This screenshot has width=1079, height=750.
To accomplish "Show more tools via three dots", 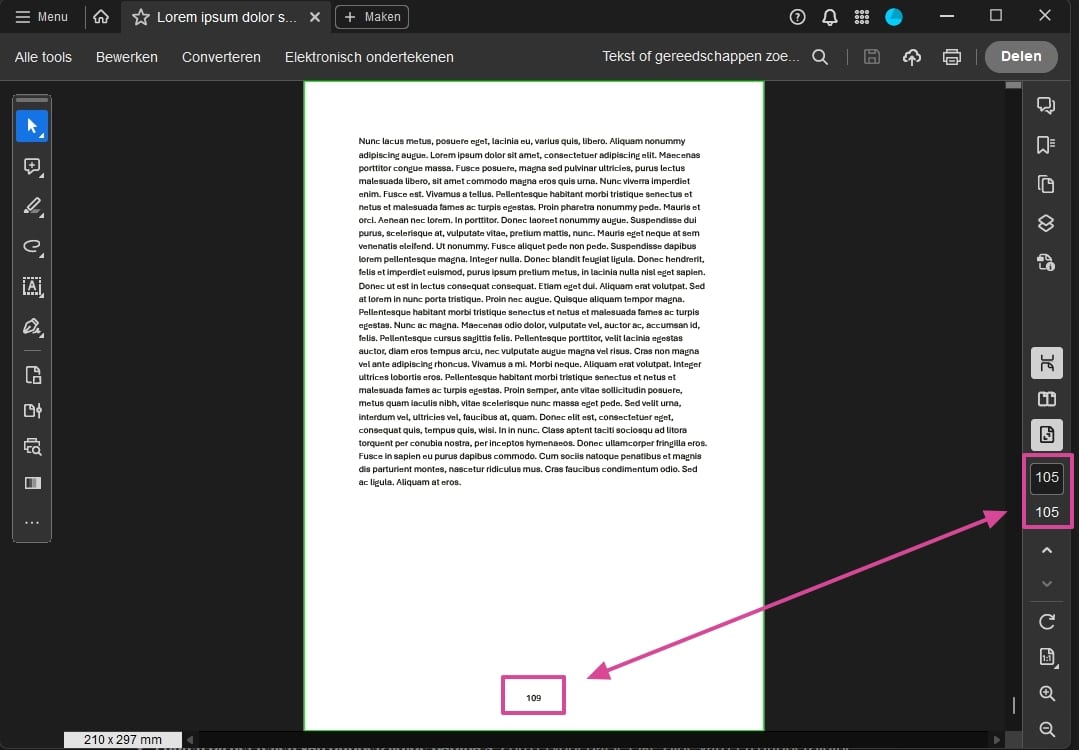I will tap(32, 522).
